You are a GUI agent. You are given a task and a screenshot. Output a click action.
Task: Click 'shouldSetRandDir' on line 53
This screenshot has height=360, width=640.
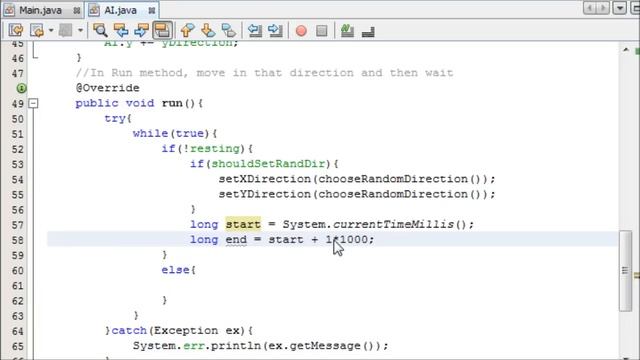pyautogui.click(x=268, y=164)
